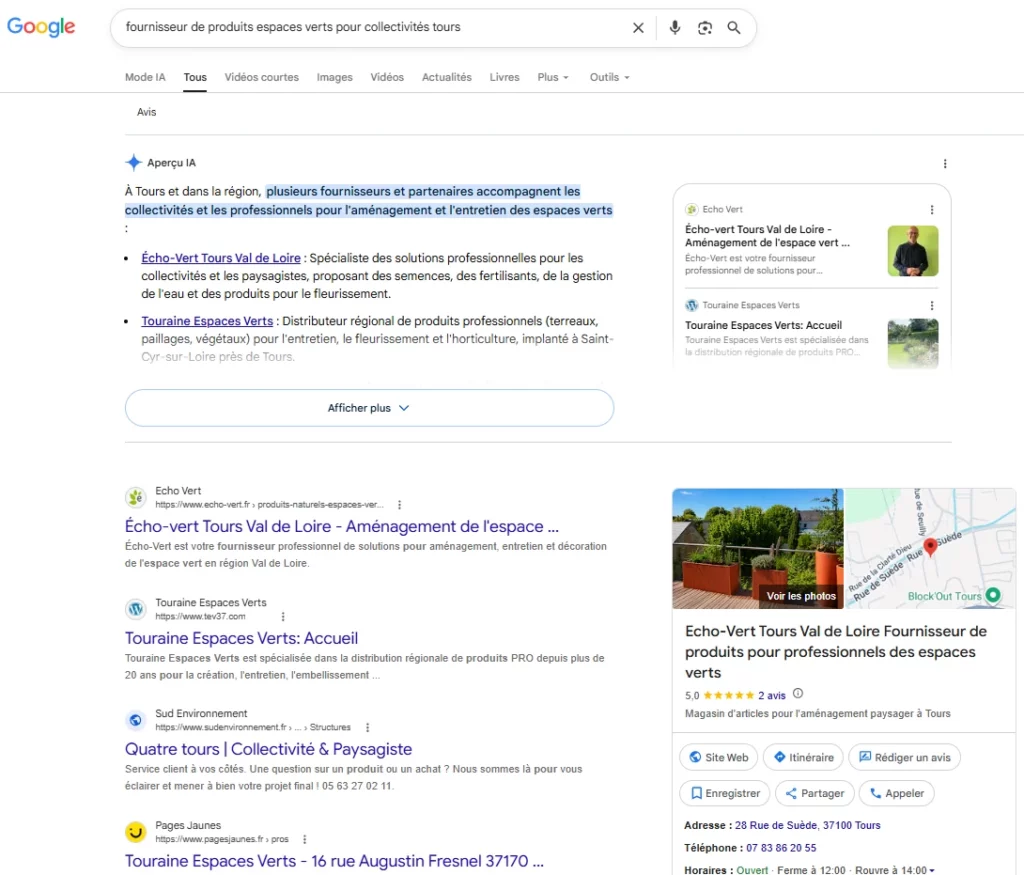The width and height of the screenshot is (1024, 875).
Task: Focus the search query input field
Action: [x=372, y=27]
